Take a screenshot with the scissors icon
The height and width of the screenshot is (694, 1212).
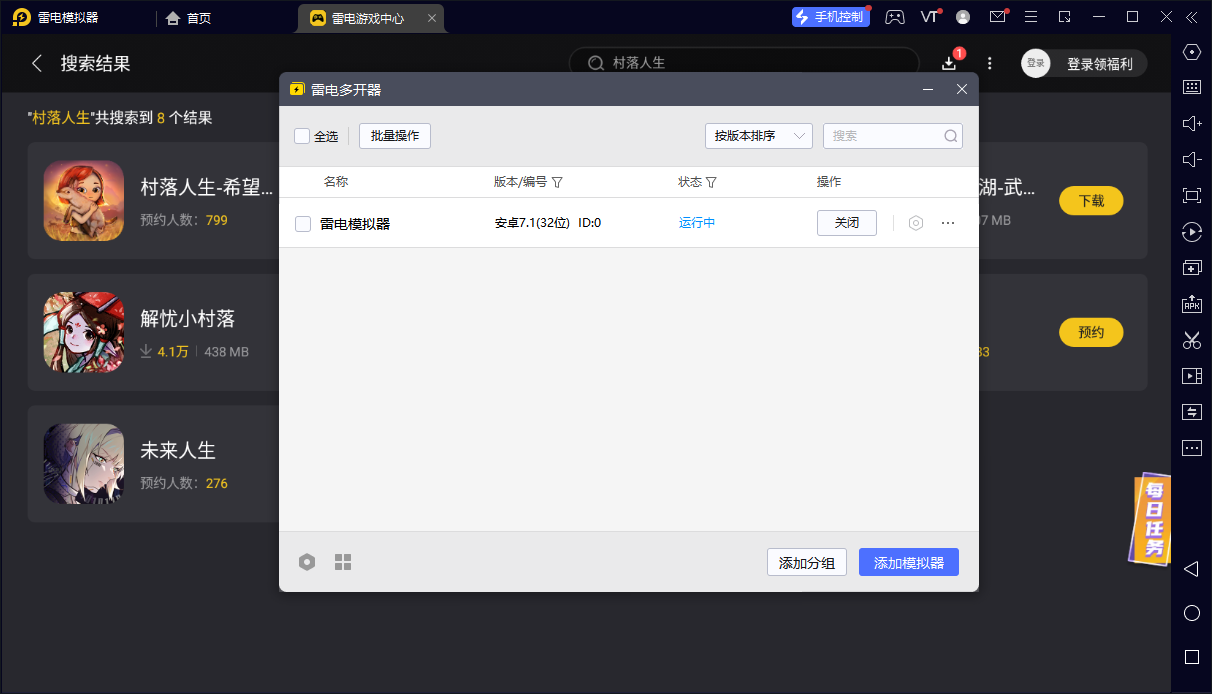pos(1191,340)
